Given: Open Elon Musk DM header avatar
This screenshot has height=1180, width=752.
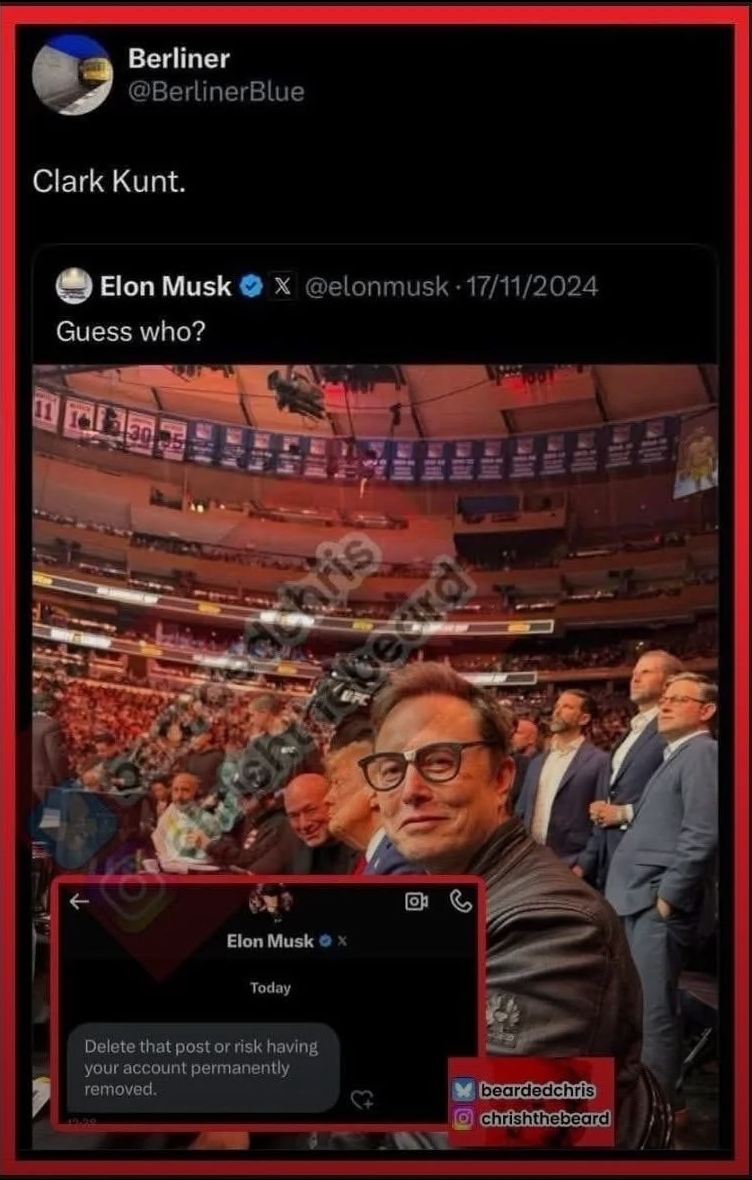Looking at the screenshot, I should click(x=271, y=901).
